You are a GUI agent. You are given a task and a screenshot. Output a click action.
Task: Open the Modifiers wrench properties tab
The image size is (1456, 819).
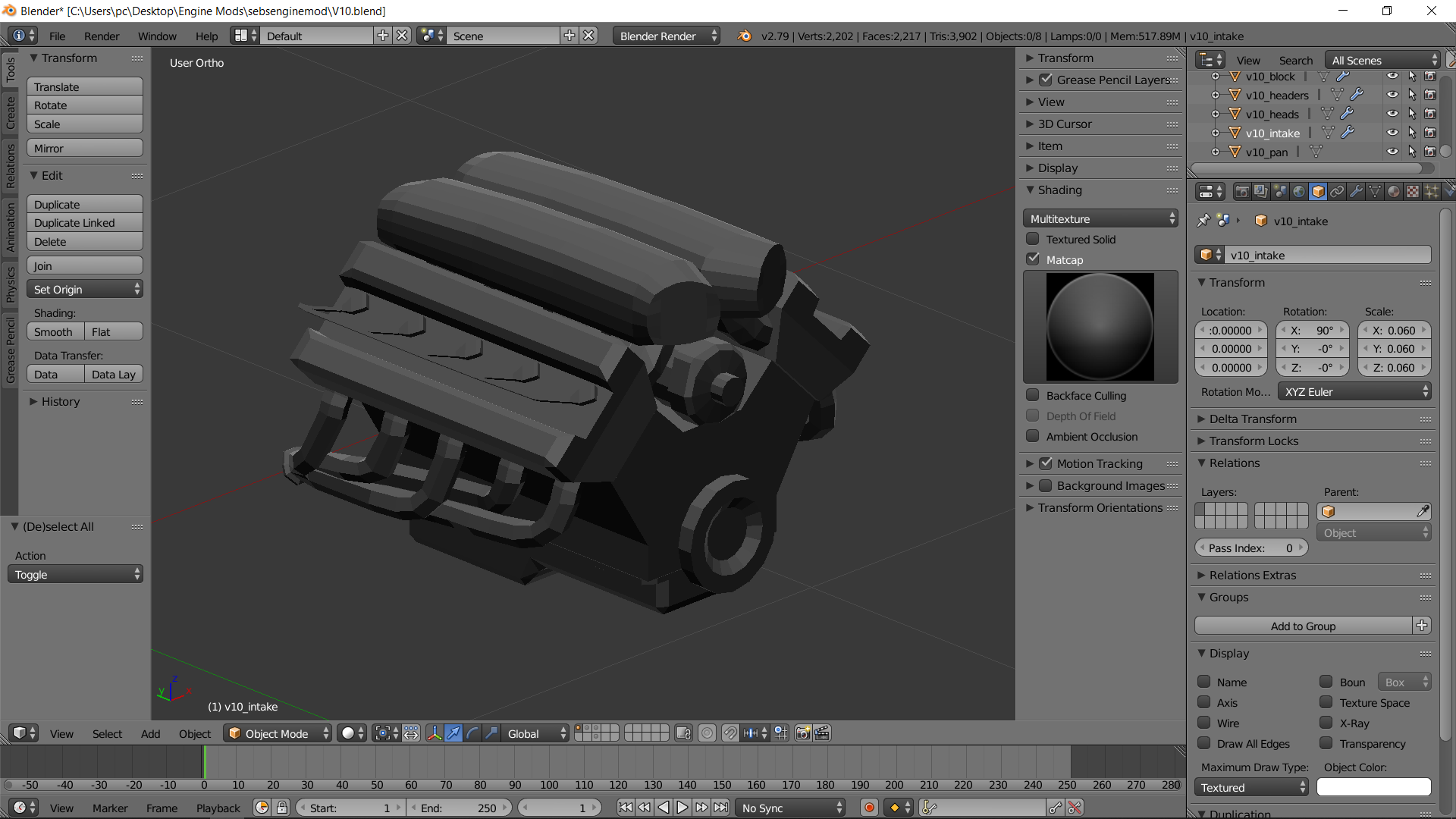point(1356,192)
